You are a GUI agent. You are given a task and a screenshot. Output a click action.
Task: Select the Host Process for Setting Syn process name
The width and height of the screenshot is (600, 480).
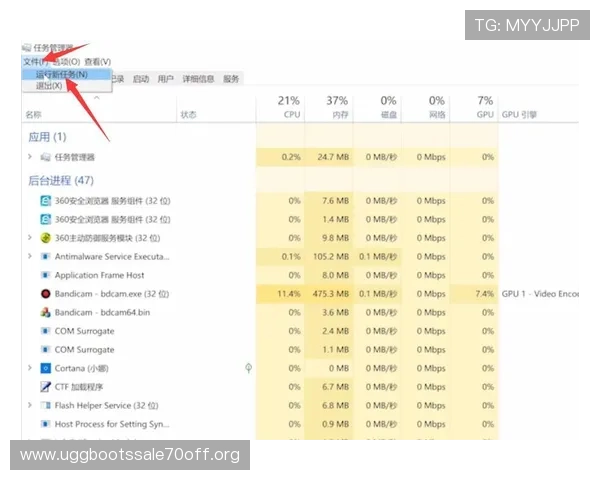pos(112,424)
